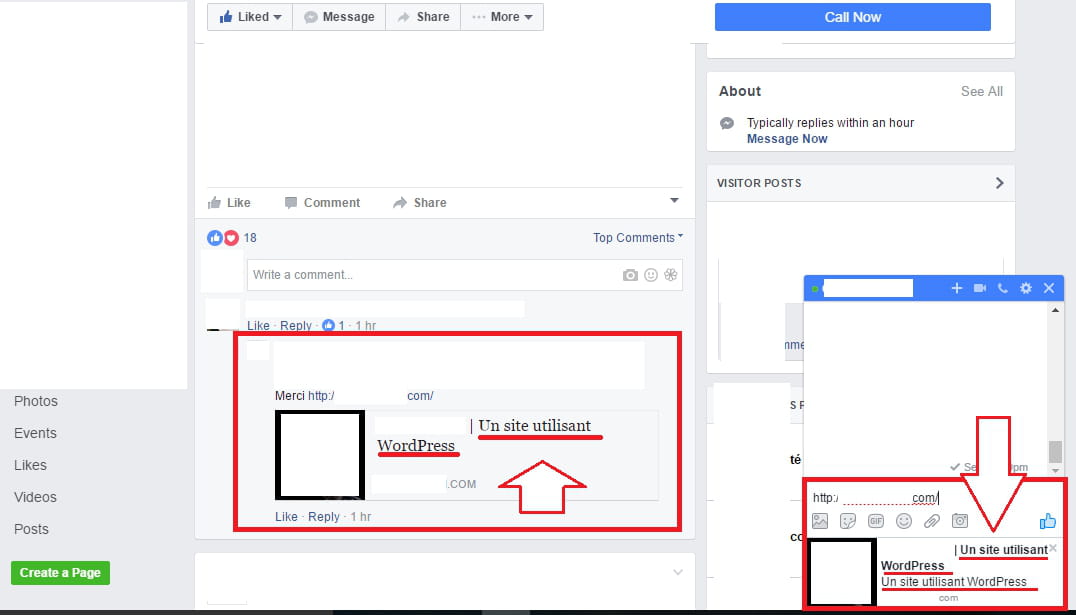Click the chat scrollbar thumb
1076x615 pixels.
(1055, 452)
